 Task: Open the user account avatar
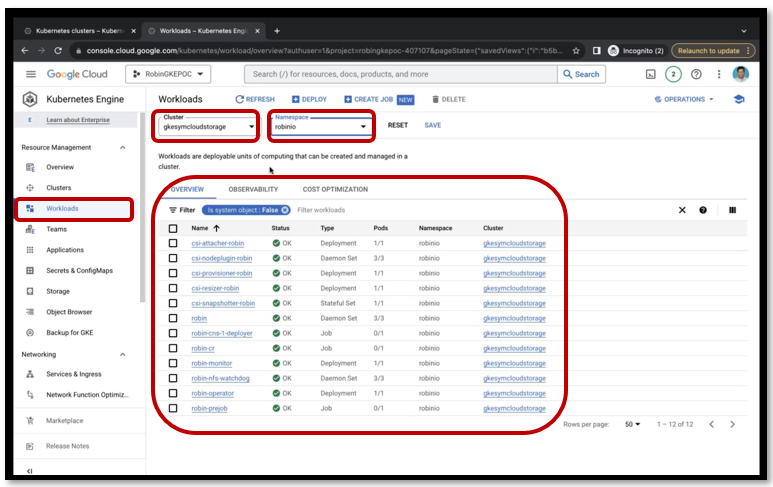pos(740,74)
